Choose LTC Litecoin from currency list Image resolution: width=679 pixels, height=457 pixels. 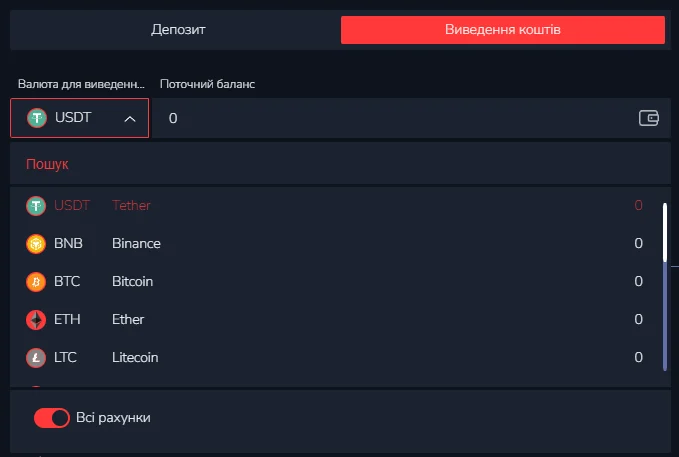coord(334,357)
